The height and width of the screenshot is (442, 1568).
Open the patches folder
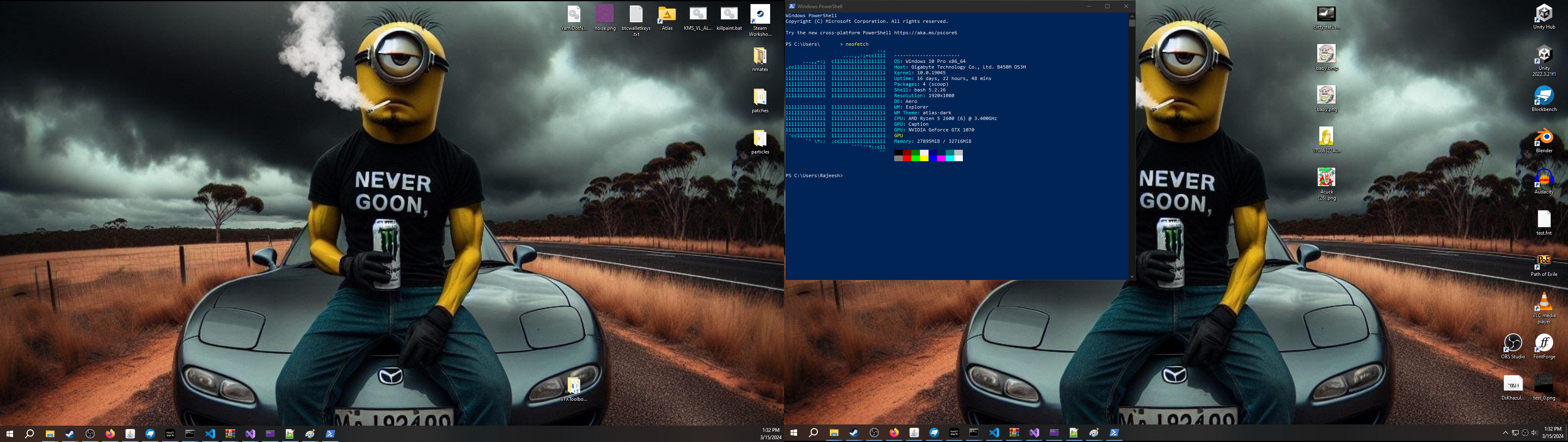759,101
